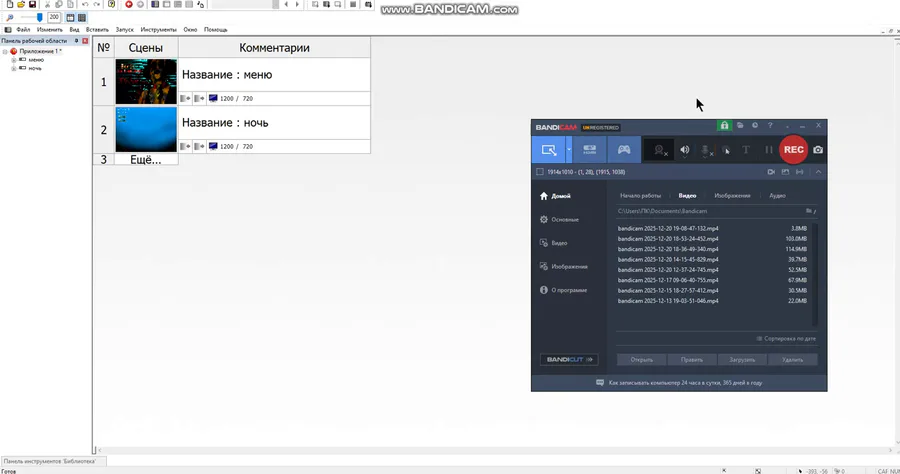Open the Вставить menu
The height and width of the screenshot is (474, 900).
(97, 29)
